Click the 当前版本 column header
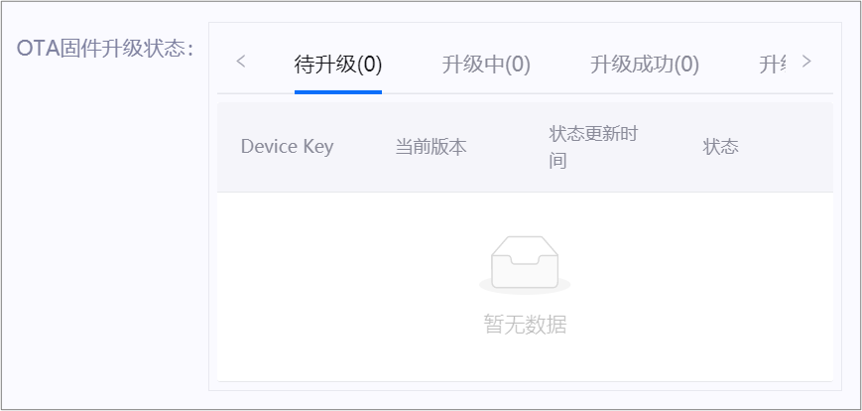Image resolution: width=862 pixels, height=411 pixels. (x=431, y=147)
